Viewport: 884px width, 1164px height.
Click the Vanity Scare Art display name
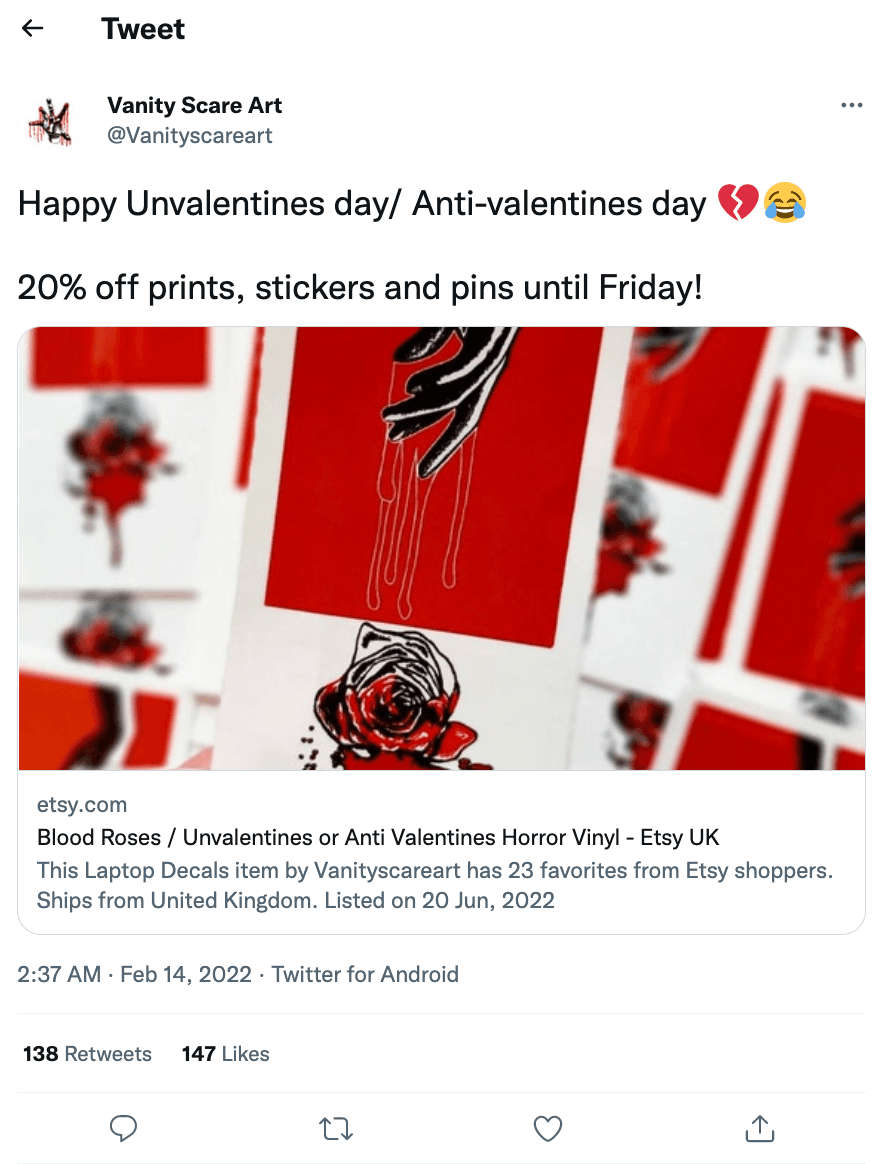pyautogui.click(x=194, y=105)
